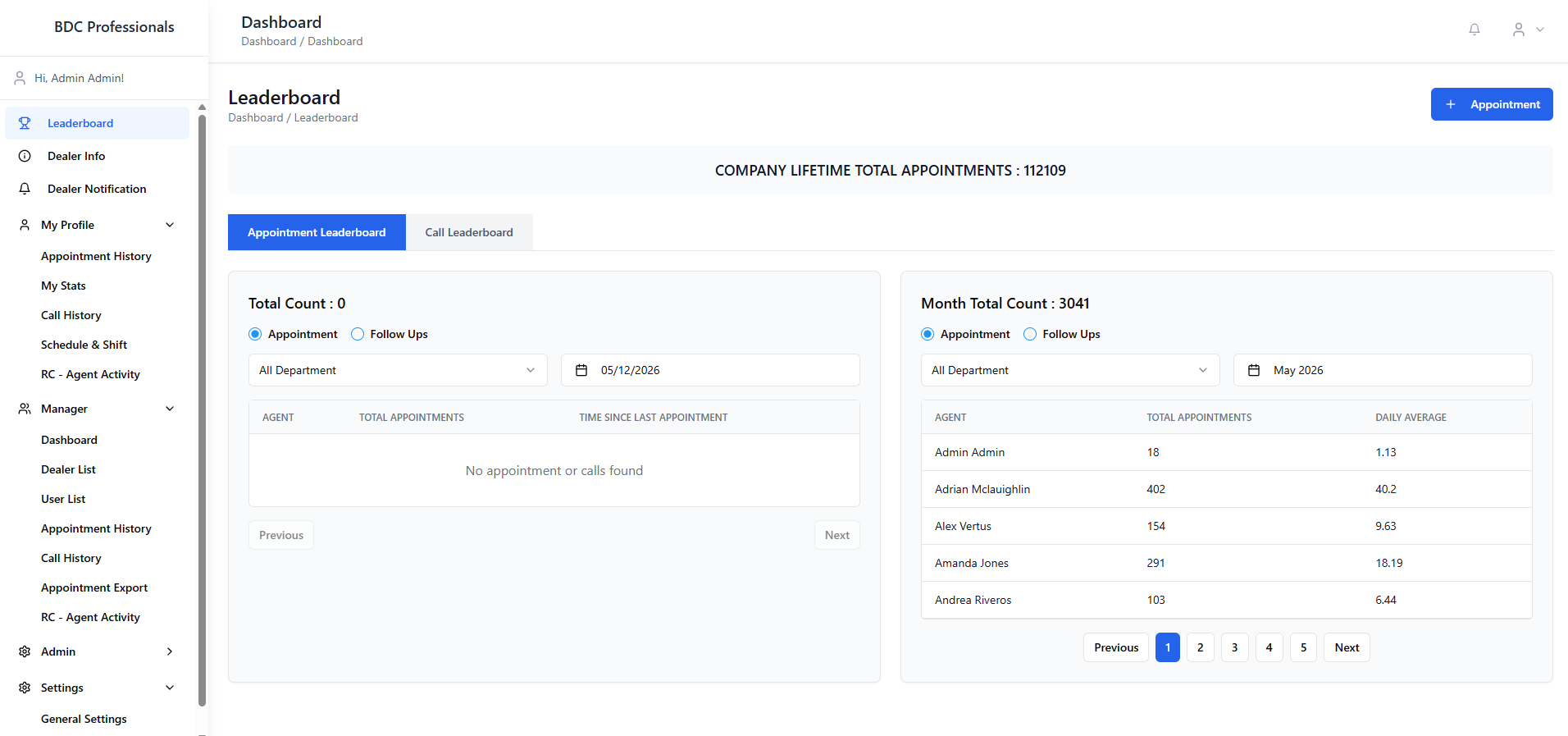Switch to Call Leaderboard tab
The width and height of the screenshot is (1568, 736).
tap(469, 232)
